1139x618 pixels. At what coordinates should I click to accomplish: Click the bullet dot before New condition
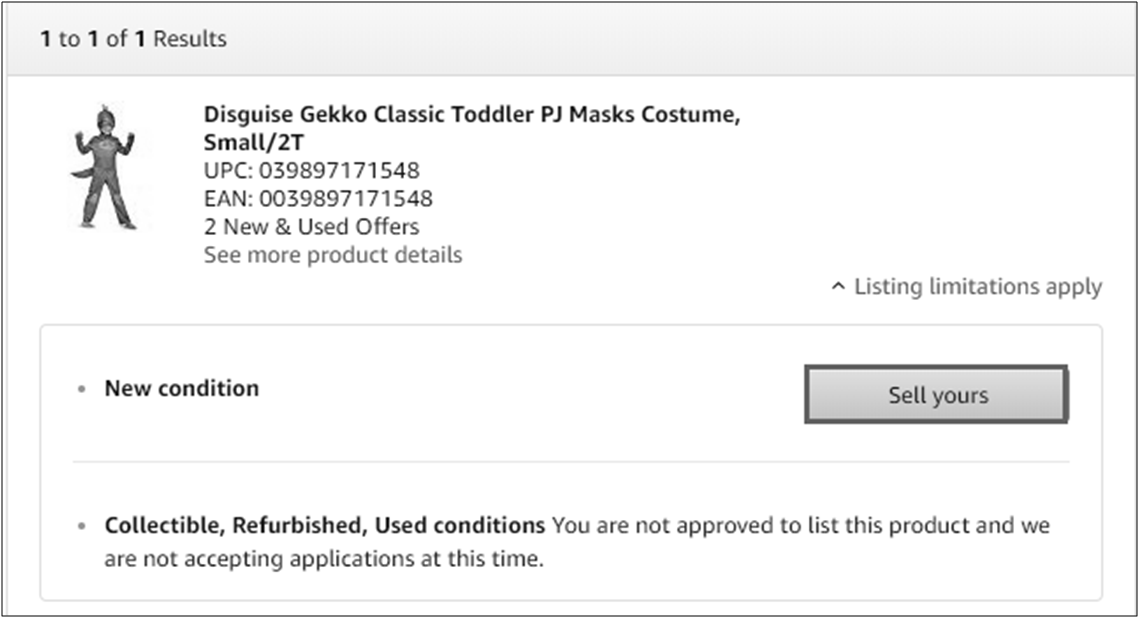click(82, 389)
